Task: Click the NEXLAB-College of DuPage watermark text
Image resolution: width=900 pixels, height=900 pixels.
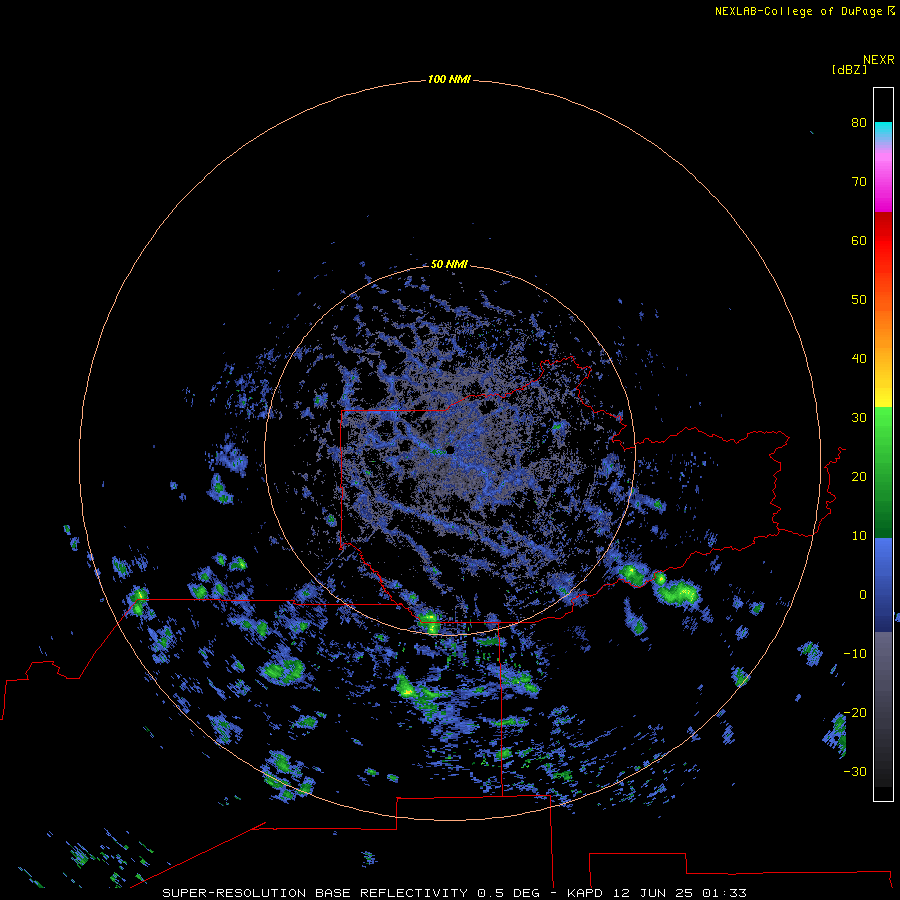Action: [x=804, y=11]
